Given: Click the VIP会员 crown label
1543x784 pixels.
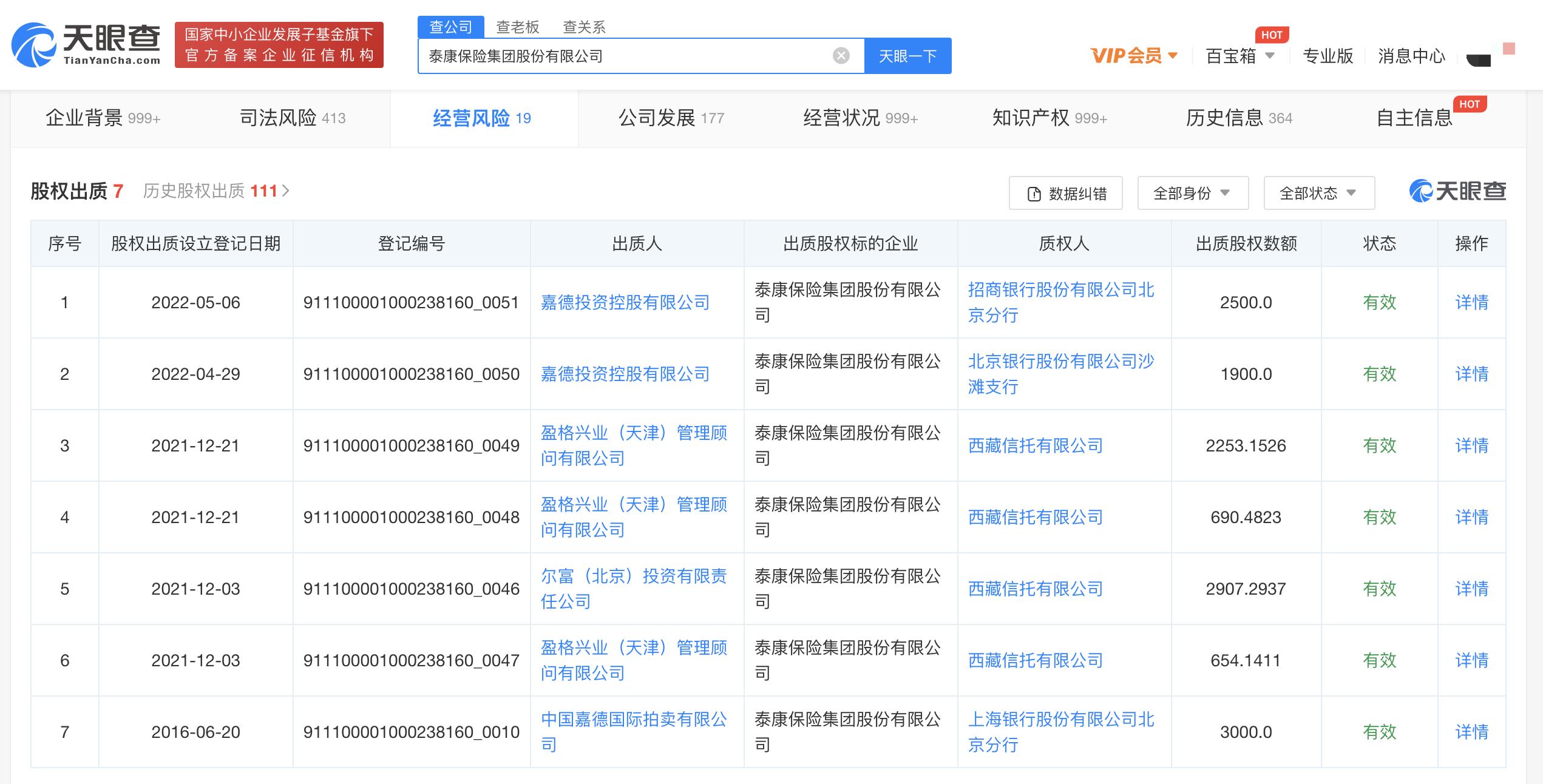Looking at the screenshot, I should pos(1129,56).
